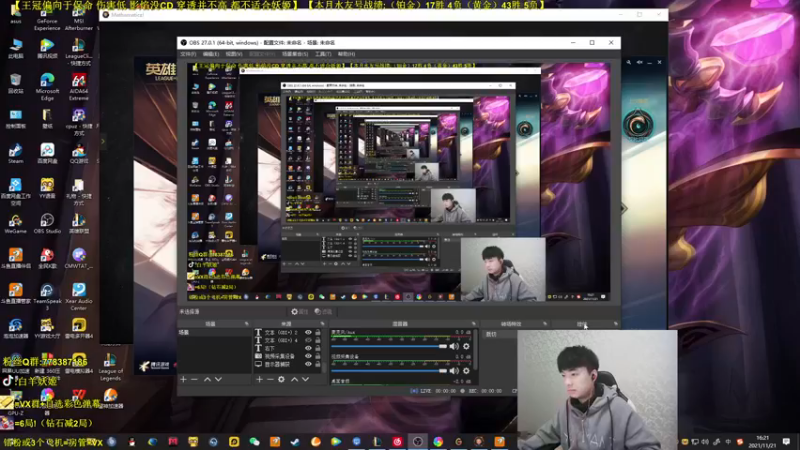The width and height of the screenshot is (800, 450).
Task: Add a new scene with the Scenes plus button
Action: pyautogui.click(x=183, y=379)
